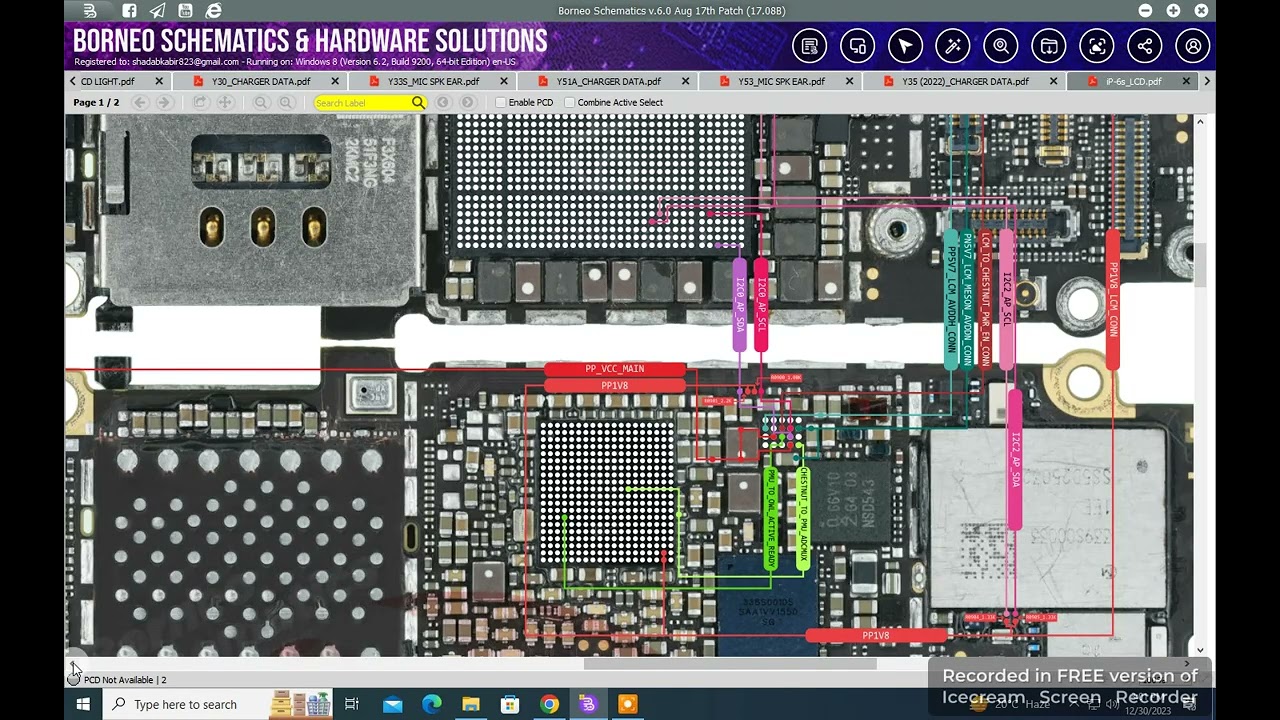1280x720 pixels.
Task: Click the I2C0_AP_SDA purple label
Action: [739, 305]
